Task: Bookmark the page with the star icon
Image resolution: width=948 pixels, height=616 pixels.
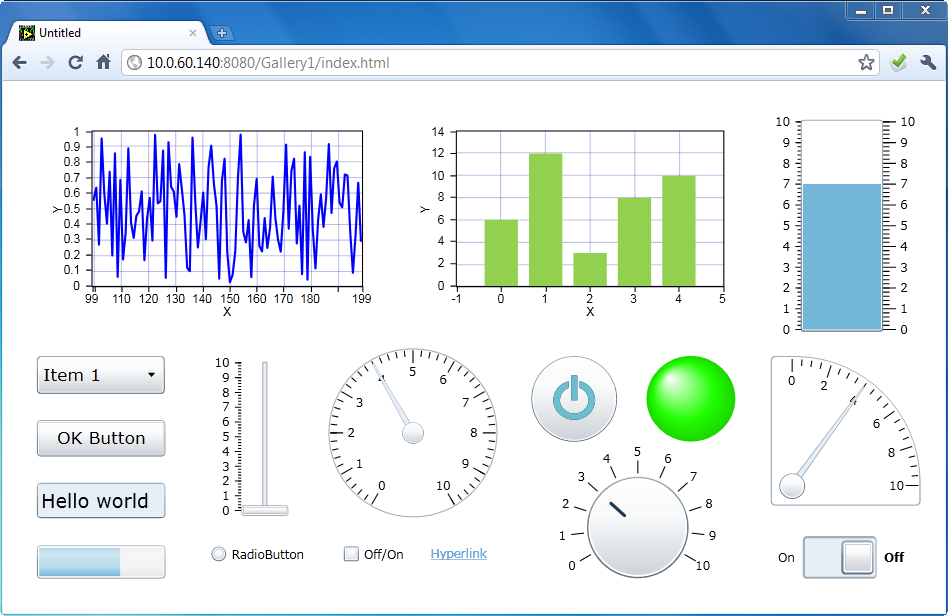Action: tap(866, 63)
